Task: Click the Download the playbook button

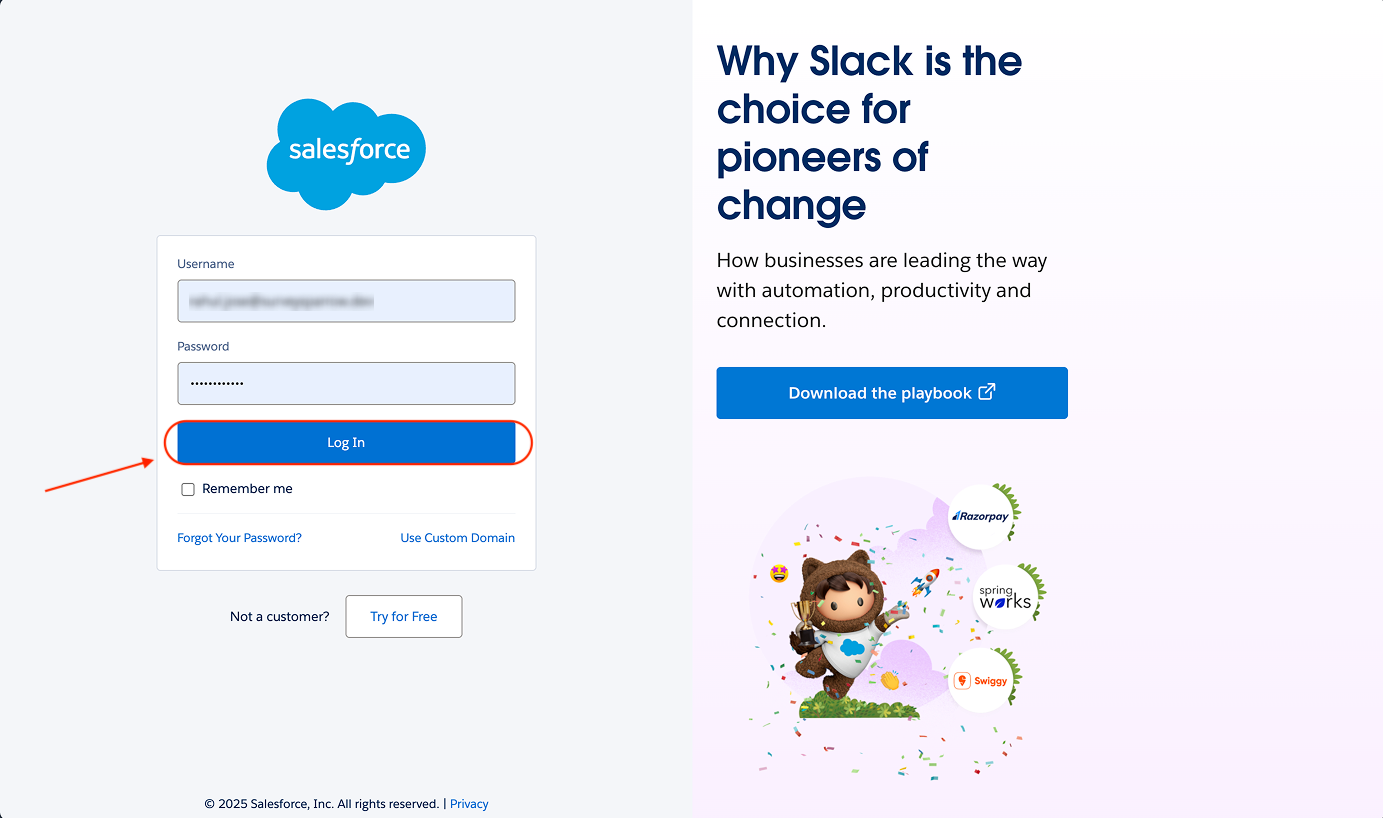Action: click(880, 393)
